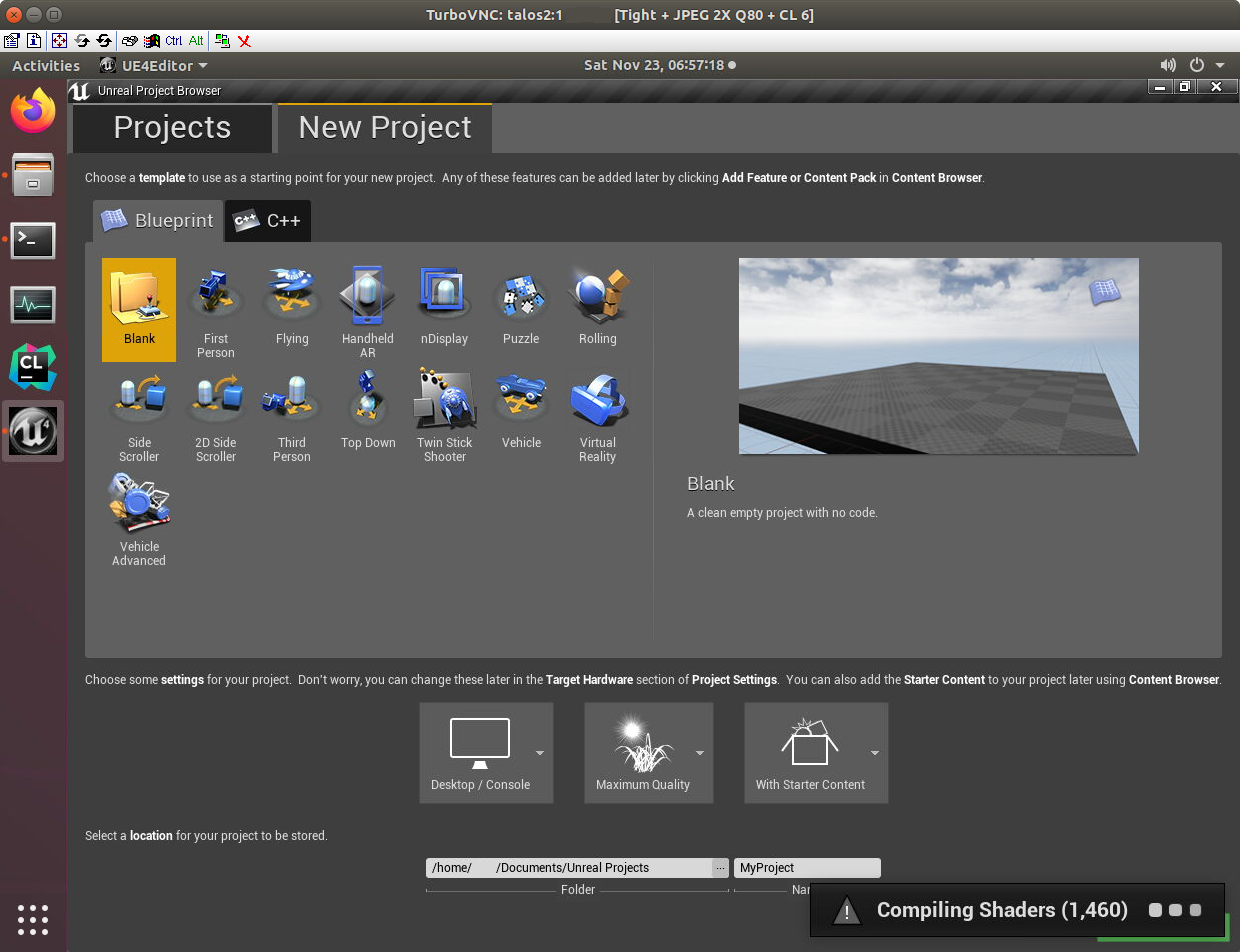Choose the First Person template

click(x=216, y=309)
